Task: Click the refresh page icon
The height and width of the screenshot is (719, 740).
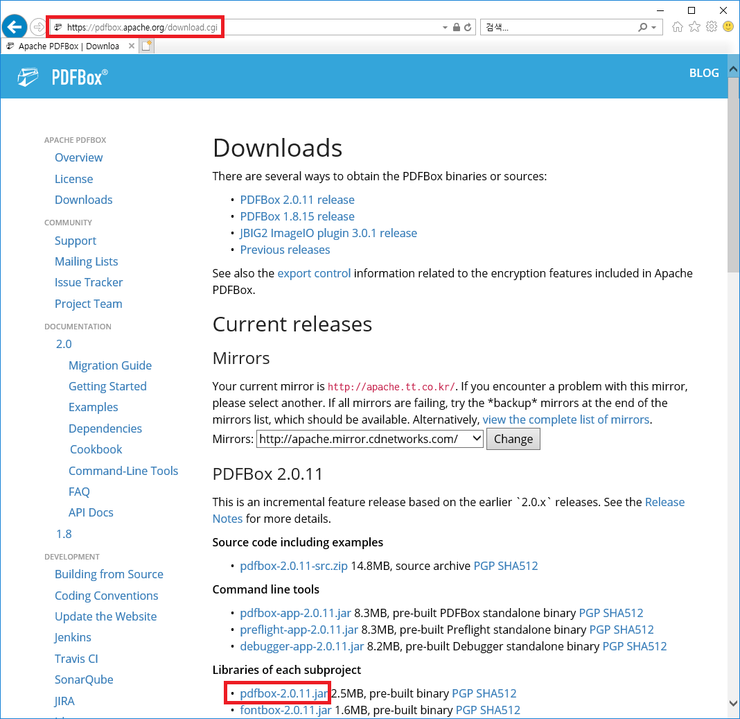Action: 467,27
